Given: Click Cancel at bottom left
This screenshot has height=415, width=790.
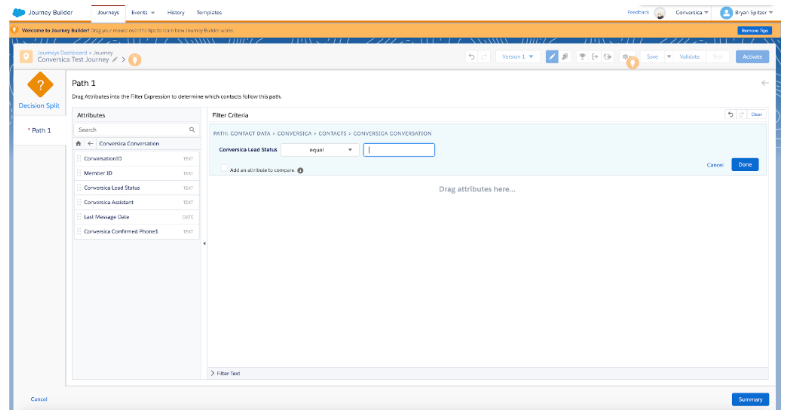Looking at the screenshot, I should point(39,399).
